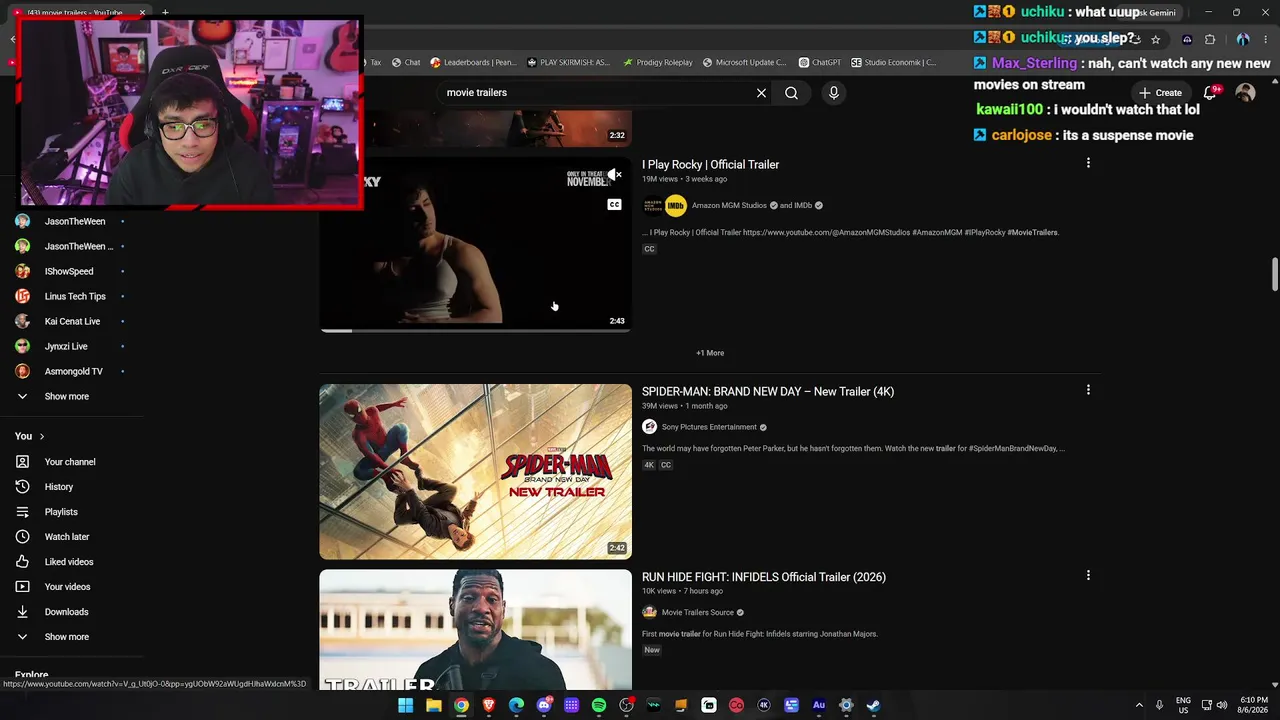Open more options for Spider-Man trailer
This screenshot has width=1280, height=720.
point(1088,390)
